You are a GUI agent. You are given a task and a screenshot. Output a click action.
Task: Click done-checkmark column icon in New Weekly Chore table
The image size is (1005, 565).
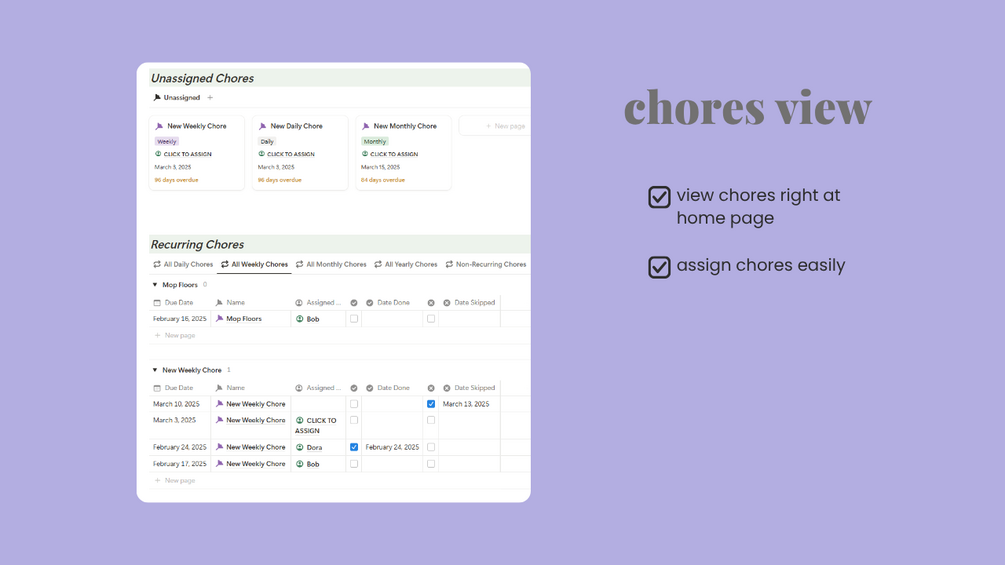click(x=354, y=388)
